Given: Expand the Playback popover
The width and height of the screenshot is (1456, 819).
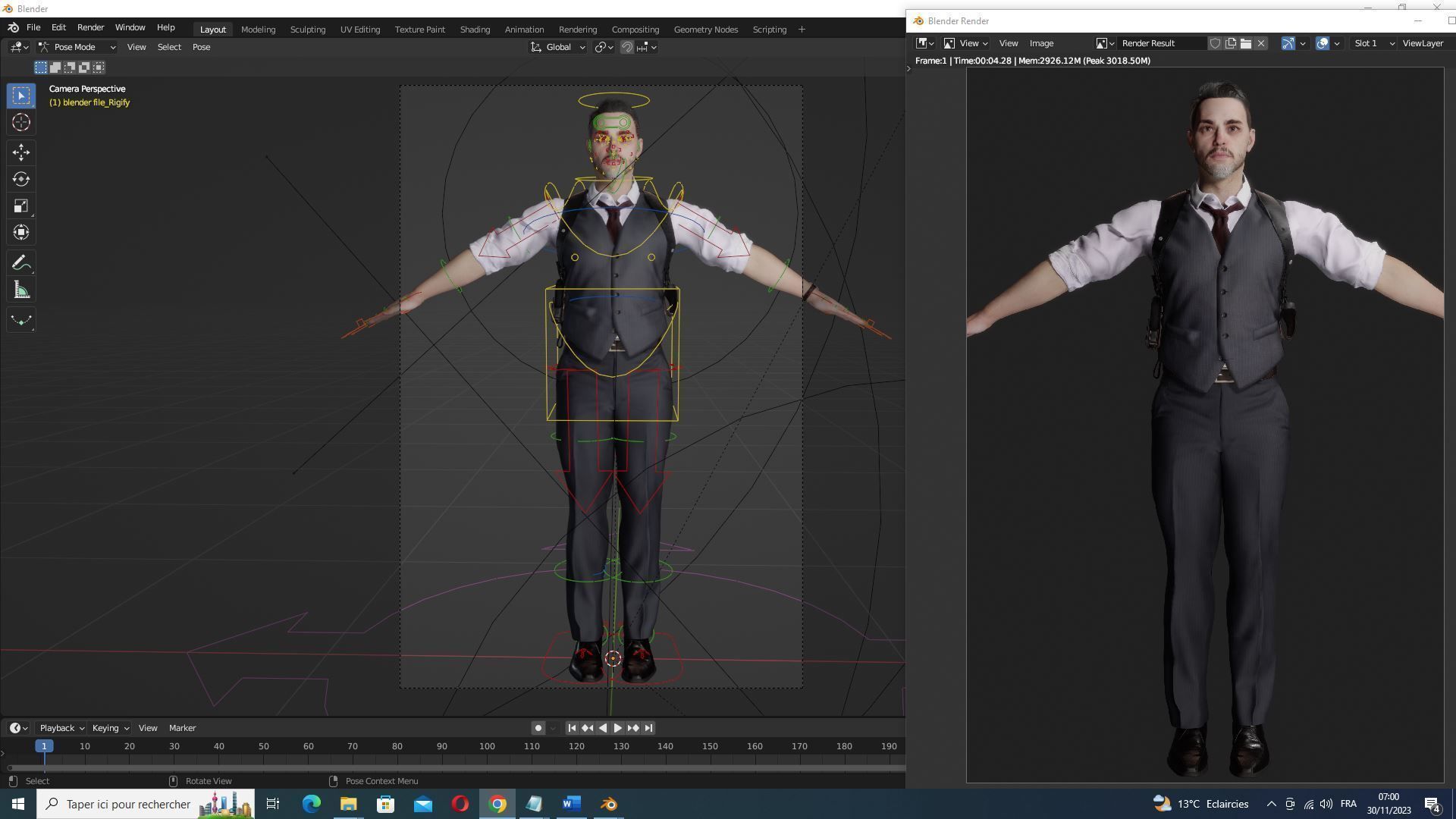Looking at the screenshot, I should [61, 728].
